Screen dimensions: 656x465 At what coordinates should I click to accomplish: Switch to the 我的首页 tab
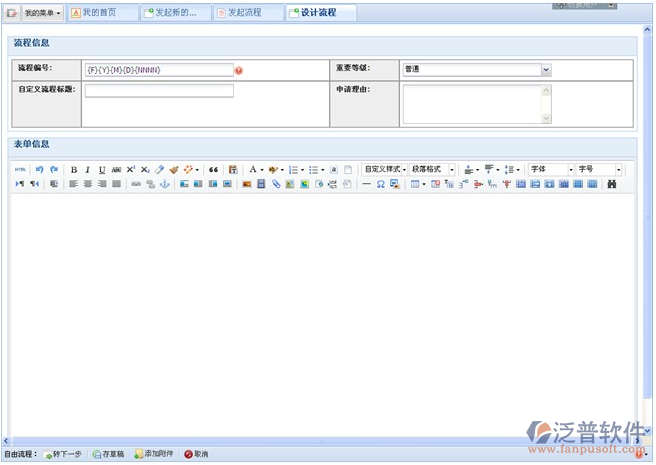(100, 13)
